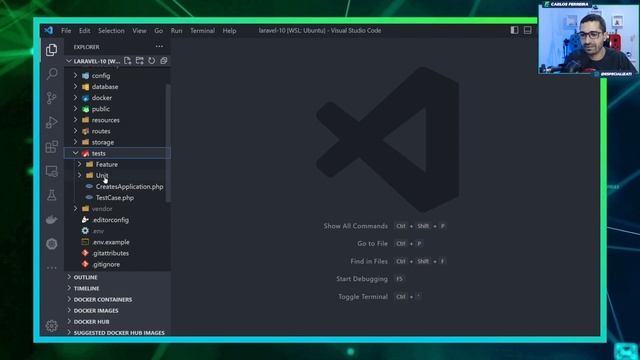Open the .editorconfig file
640x360 pixels.
(x=118, y=220)
